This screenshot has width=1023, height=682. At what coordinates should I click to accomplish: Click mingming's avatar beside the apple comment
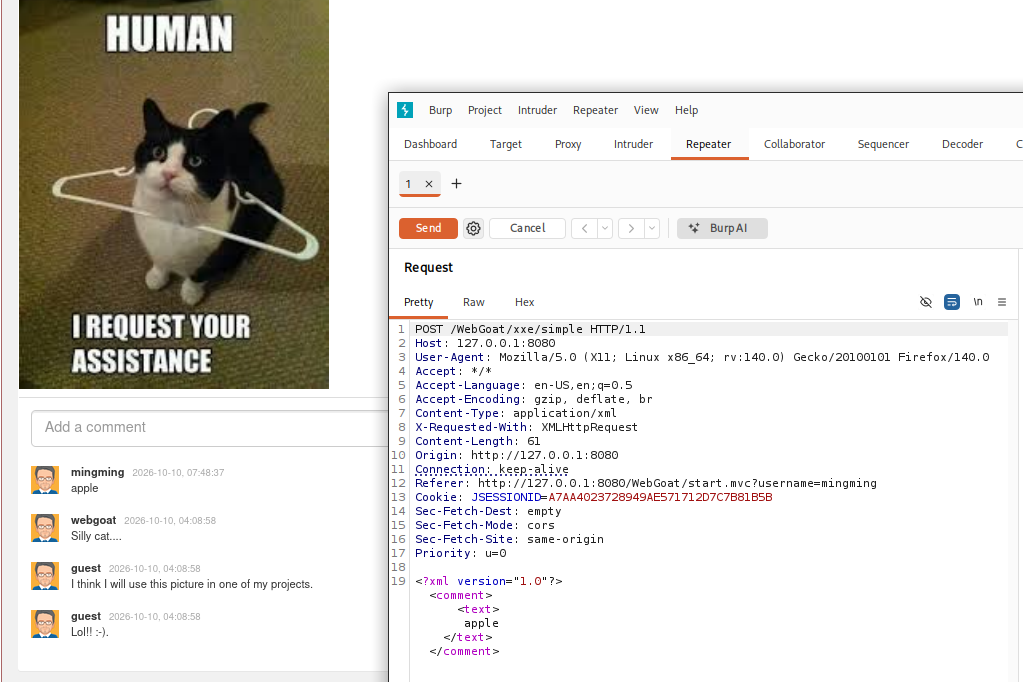point(45,480)
